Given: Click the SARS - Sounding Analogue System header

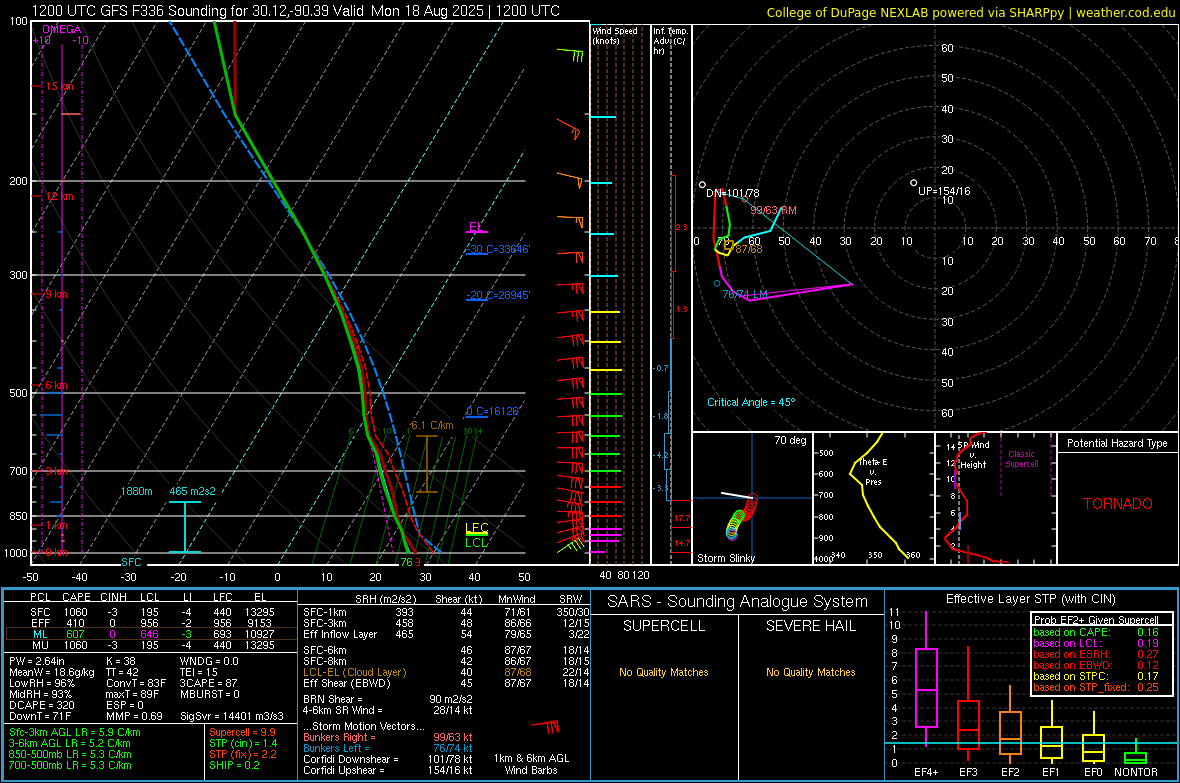Looking at the screenshot, I should tap(738, 602).
